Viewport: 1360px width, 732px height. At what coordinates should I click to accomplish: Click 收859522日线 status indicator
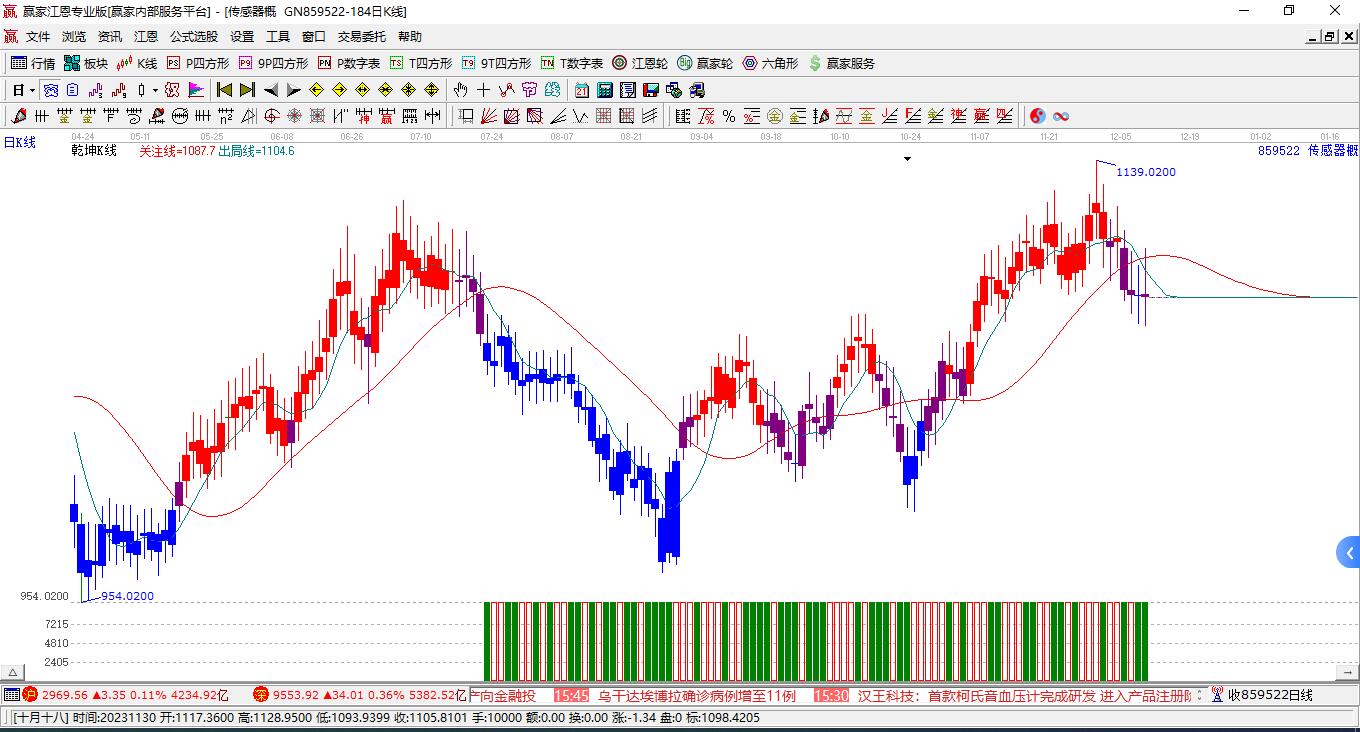click(1270, 695)
